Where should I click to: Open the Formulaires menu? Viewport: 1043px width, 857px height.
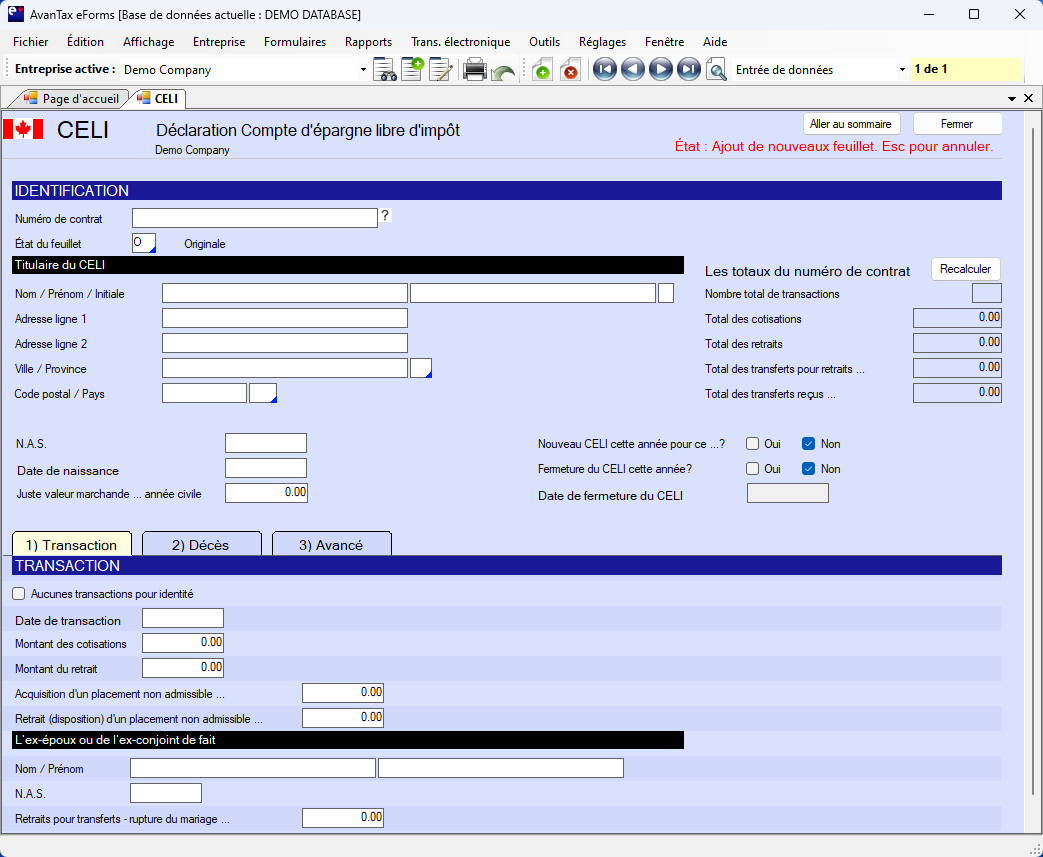click(x=295, y=42)
